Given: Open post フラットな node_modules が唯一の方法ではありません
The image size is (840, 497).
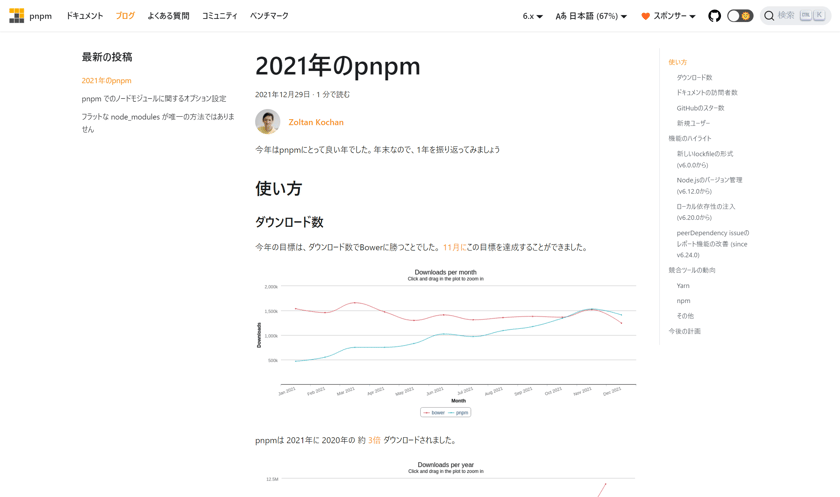Looking at the screenshot, I should [158, 123].
